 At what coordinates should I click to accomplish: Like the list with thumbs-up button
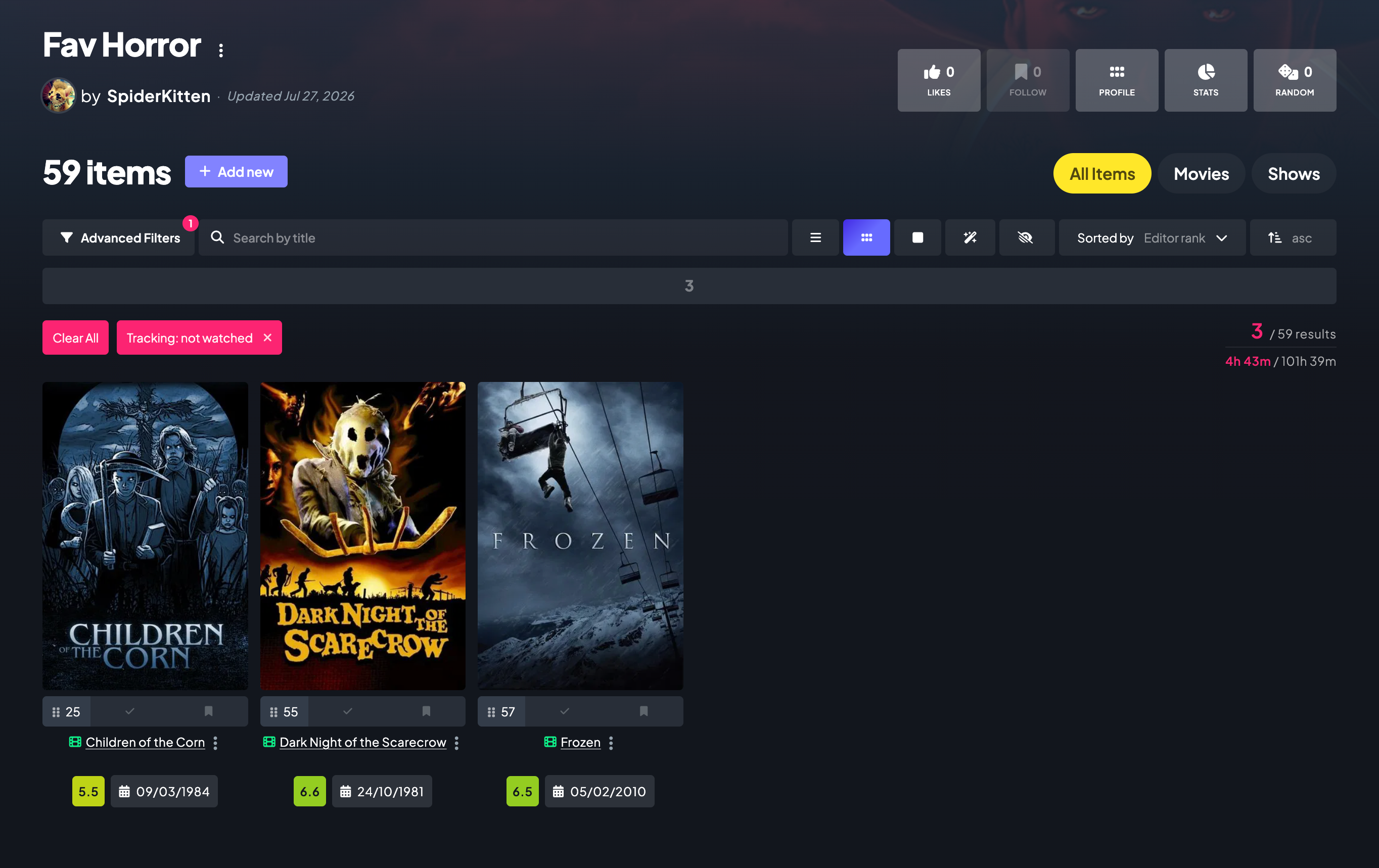(939, 80)
